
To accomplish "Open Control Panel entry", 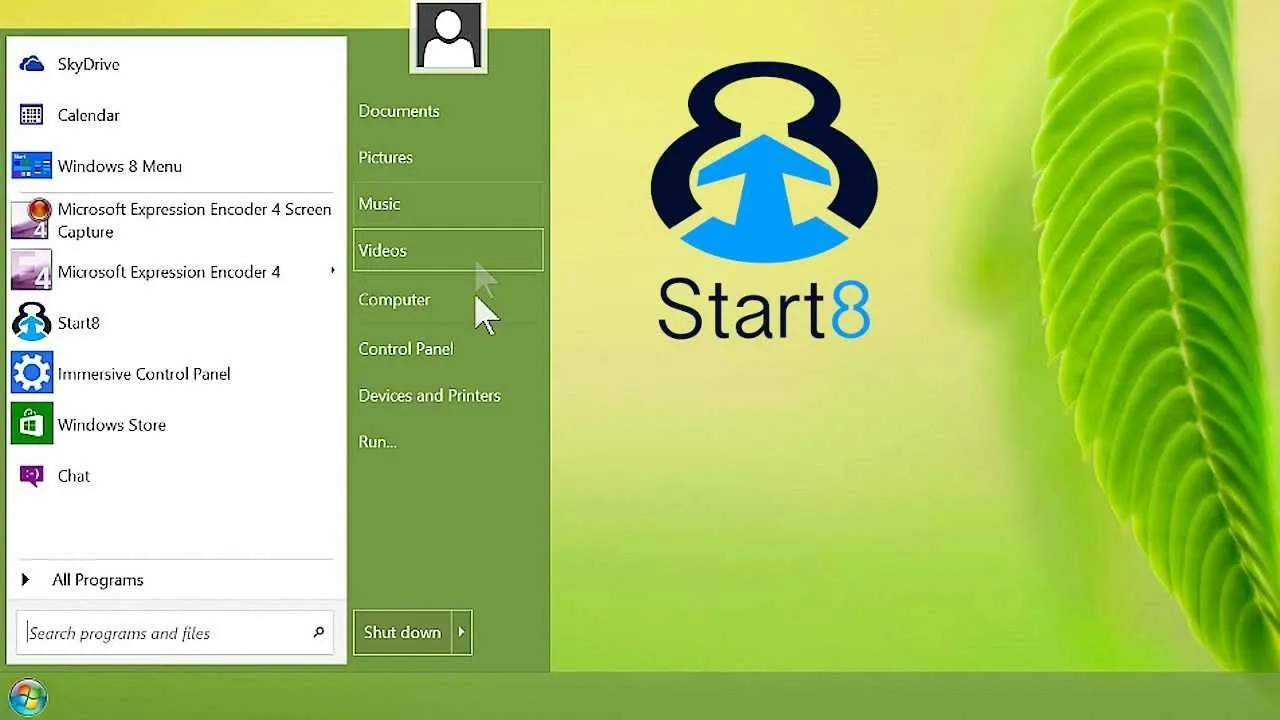I will 406,348.
